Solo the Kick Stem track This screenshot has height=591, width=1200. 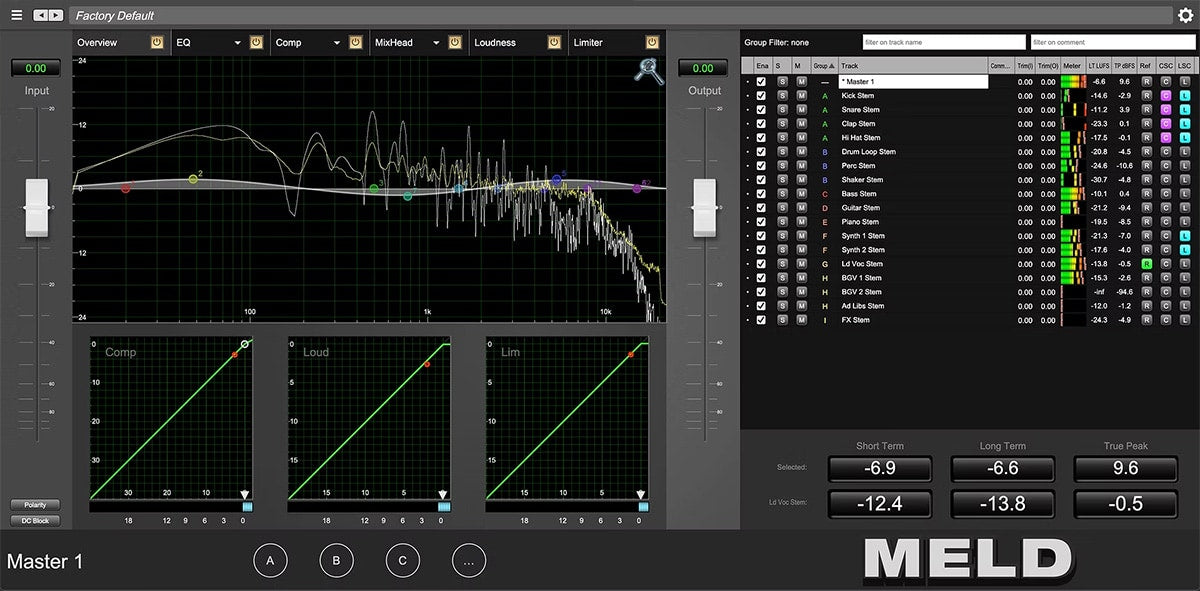[x=783, y=96]
